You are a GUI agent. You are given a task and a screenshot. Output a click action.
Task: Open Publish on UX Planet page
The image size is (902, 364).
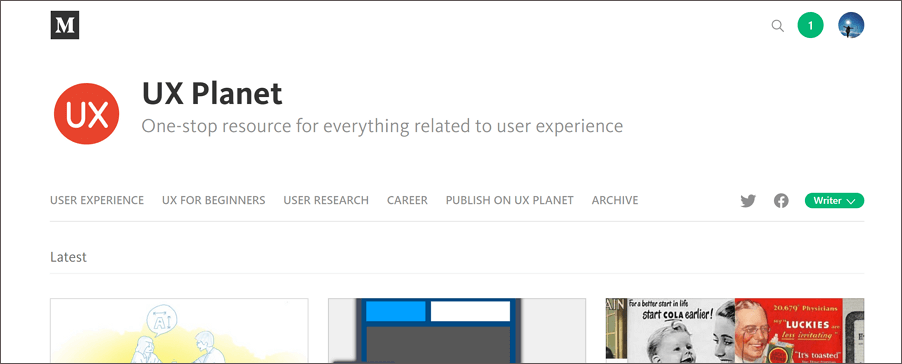[x=509, y=200]
